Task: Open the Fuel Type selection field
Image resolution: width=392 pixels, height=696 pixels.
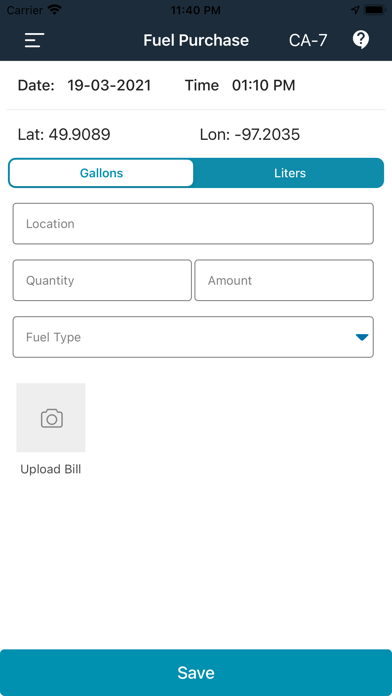Action: pyautogui.click(x=193, y=337)
